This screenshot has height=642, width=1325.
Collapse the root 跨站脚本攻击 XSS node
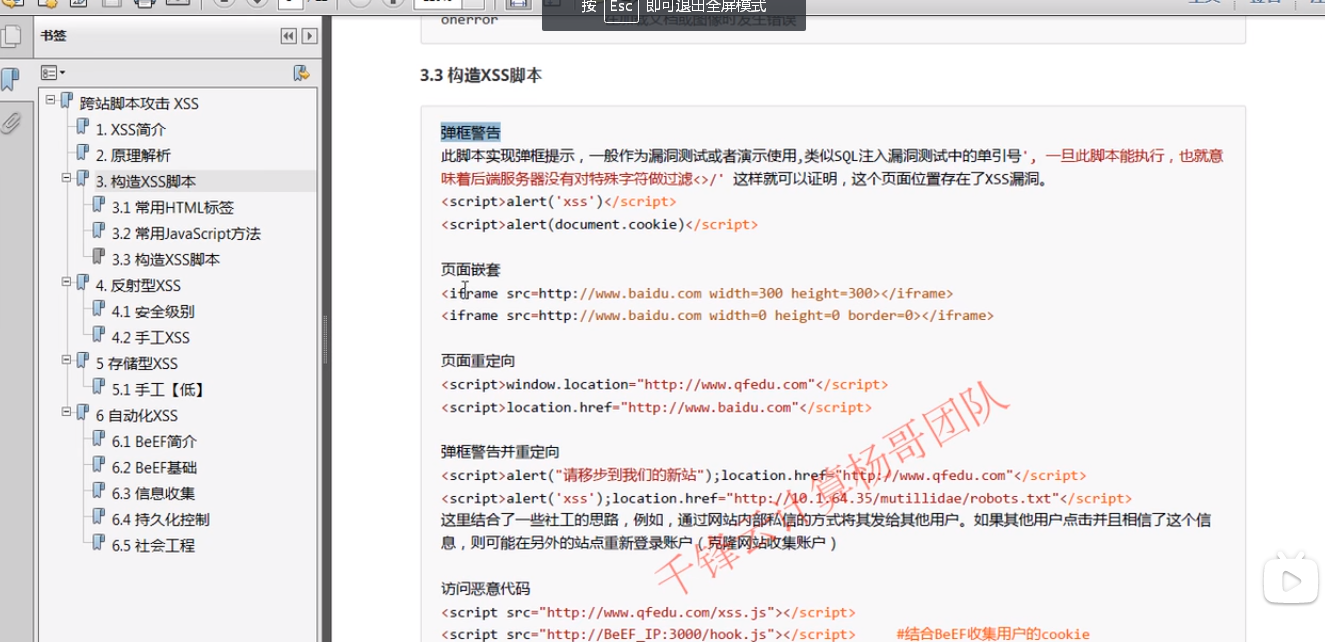point(50,100)
